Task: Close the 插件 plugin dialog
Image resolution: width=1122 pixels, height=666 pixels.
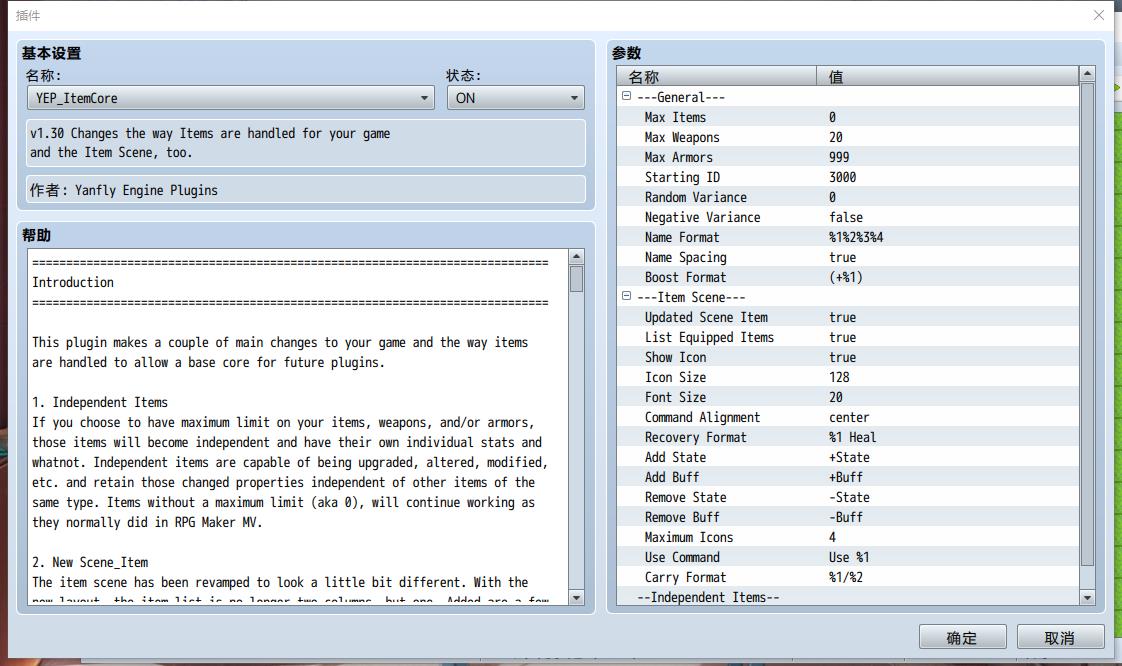Action: click(1099, 15)
